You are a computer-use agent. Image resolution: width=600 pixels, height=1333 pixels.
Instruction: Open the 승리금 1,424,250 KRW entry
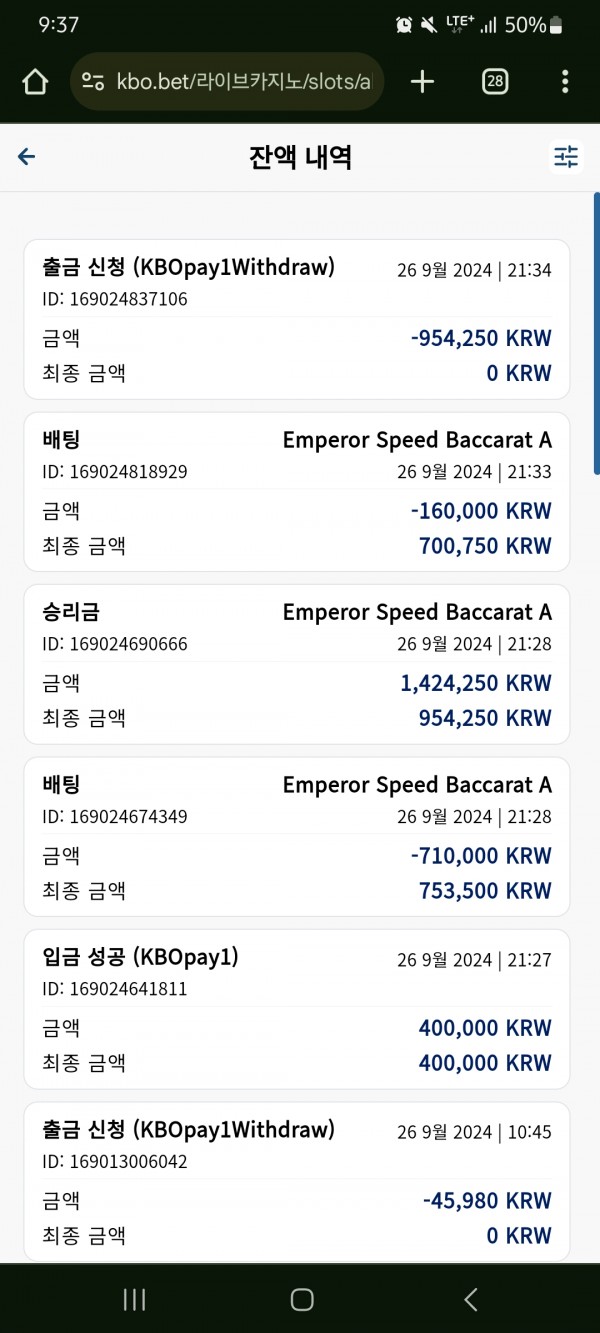point(297,664)
